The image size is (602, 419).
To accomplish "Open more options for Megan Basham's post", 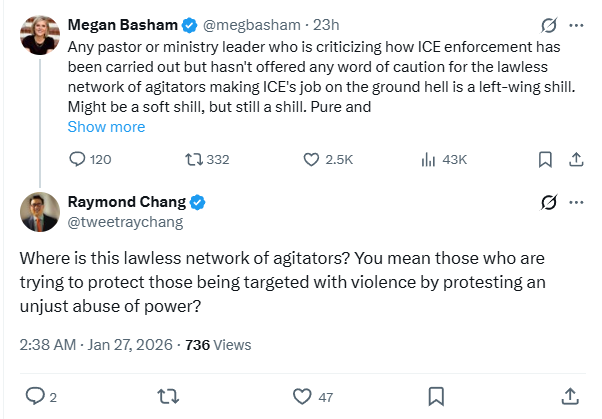I will pos(576,25).
